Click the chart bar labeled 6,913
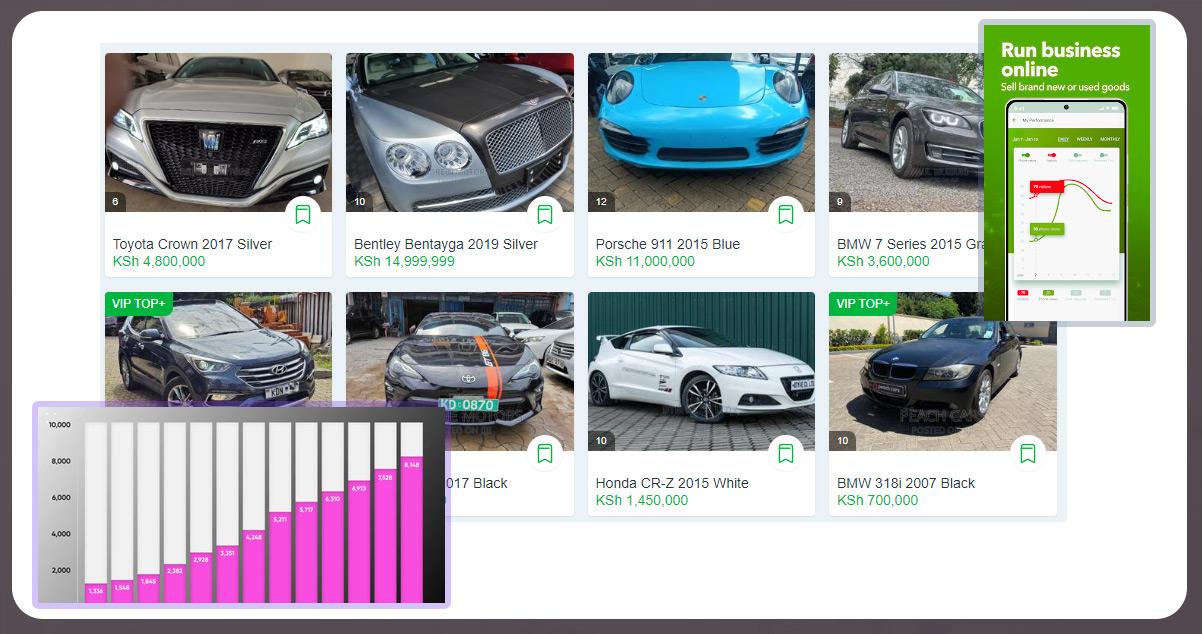The image size is (1202, 634). (359, 541)
